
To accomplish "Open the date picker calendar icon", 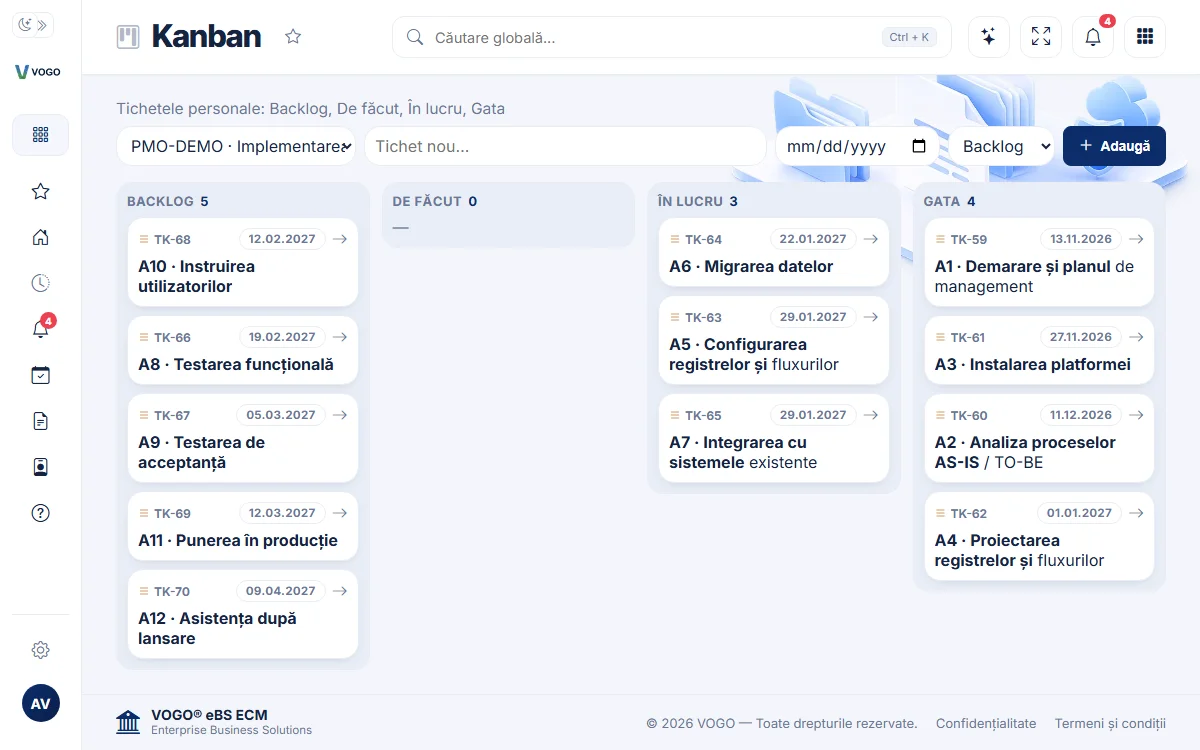I will pyautogui.click(x=919, y=146).
